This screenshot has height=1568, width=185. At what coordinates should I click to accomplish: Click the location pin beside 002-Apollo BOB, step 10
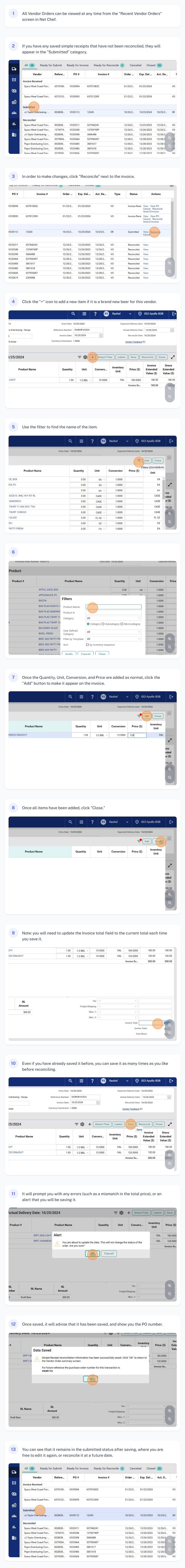[137, 1080]
